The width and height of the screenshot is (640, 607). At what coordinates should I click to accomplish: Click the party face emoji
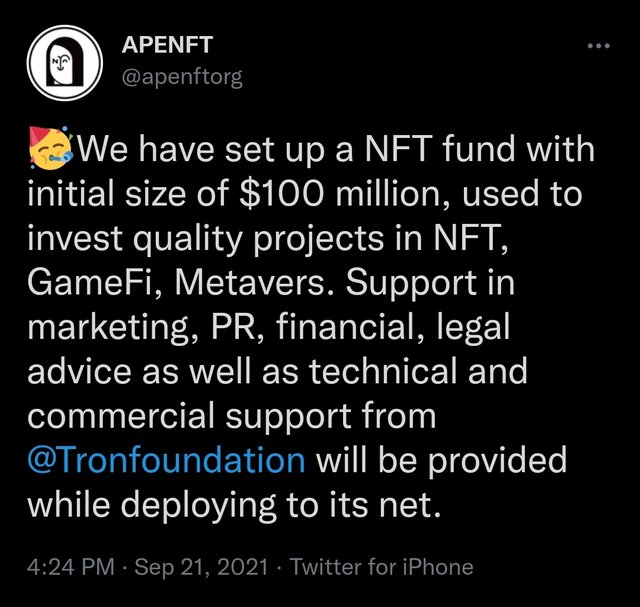(50, 148)
